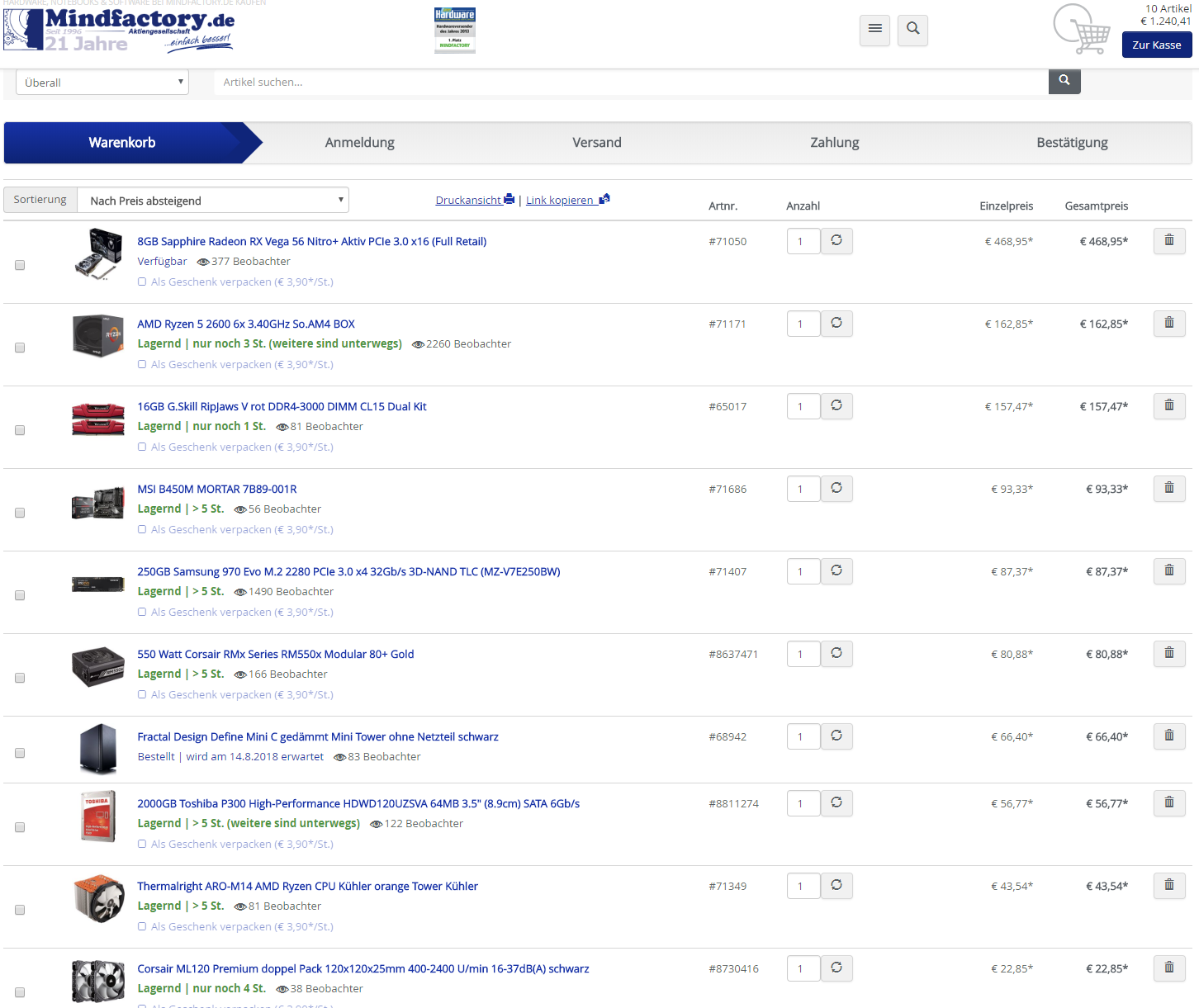This screenshot has width=1199, height=1008.
Task: Click quantity field for Samsung 970 Evo
Action: (x=803, y=571)
